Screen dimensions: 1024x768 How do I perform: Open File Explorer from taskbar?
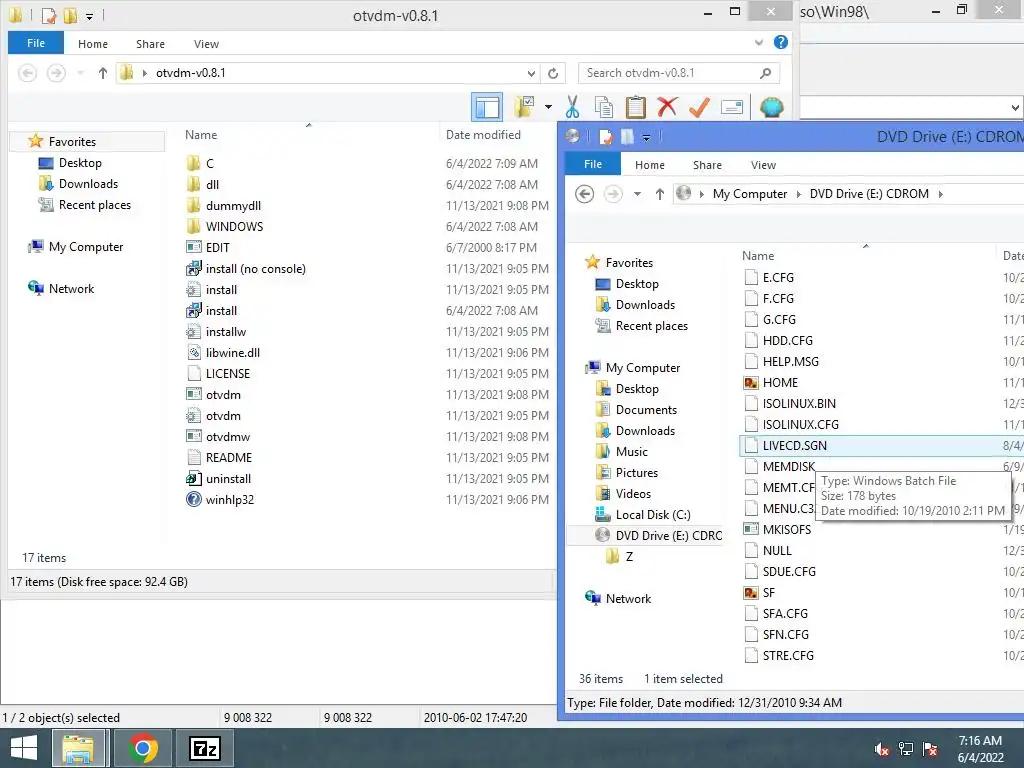pyautogui.click(x=78, y=748)
